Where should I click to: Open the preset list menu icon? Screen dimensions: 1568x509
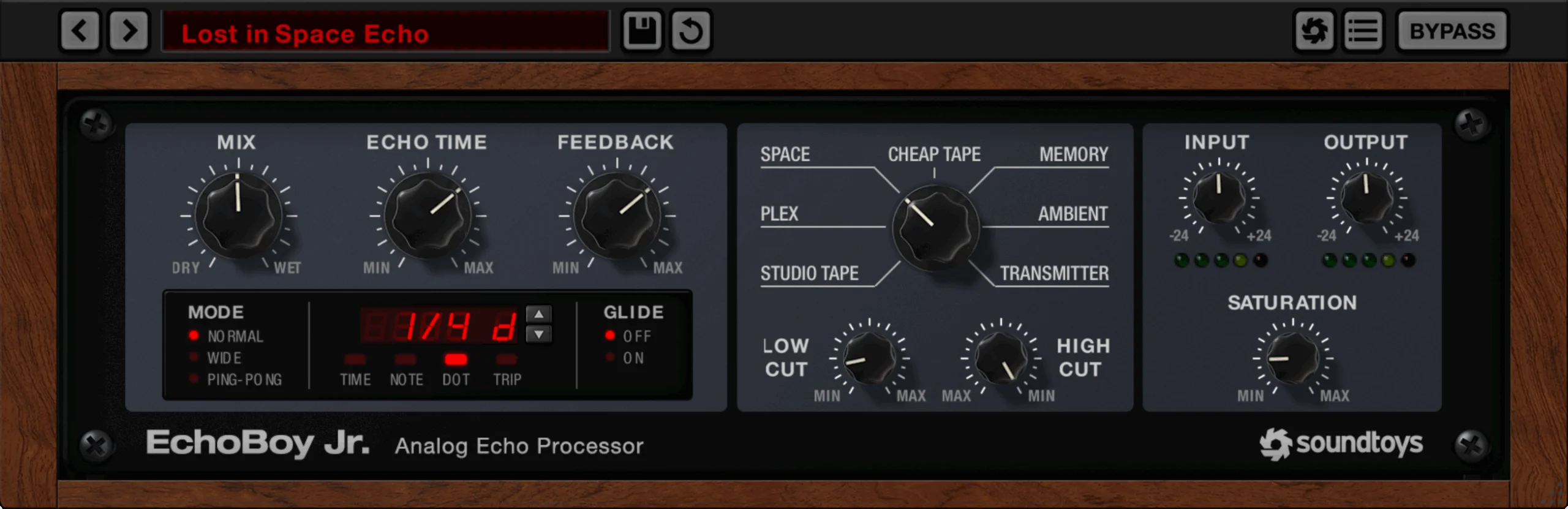[x=1363, y=30]
